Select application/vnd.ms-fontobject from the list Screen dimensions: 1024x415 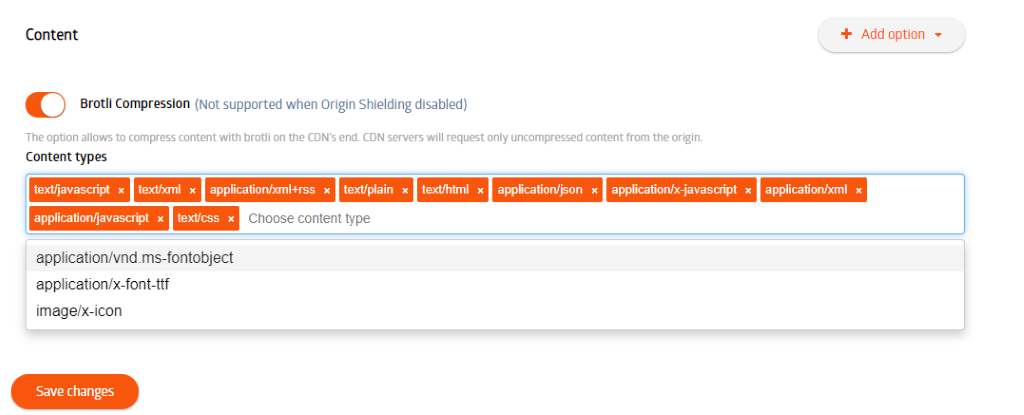(x=134, y=258)
